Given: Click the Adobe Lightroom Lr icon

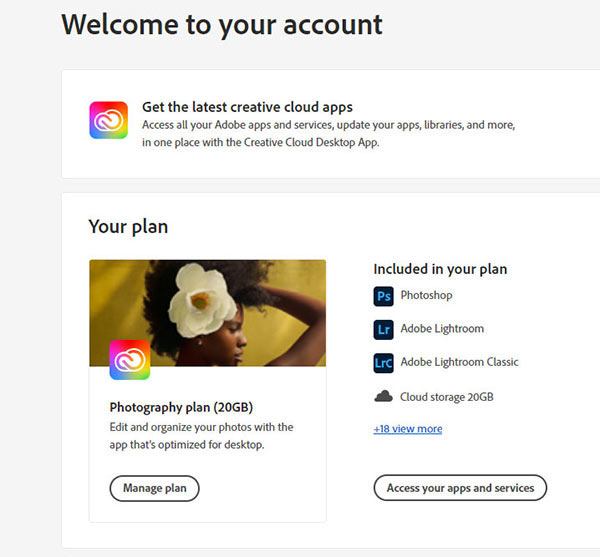Looking at the screenshot, I should (383, 329).
